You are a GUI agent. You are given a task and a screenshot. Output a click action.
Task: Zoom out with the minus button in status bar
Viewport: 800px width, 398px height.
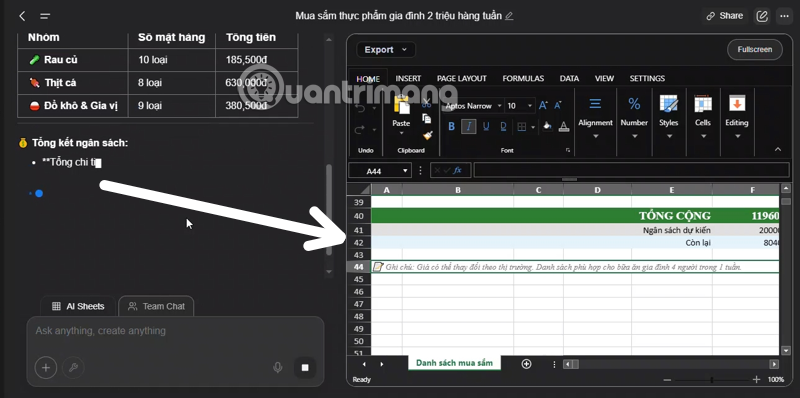[667, 380]
